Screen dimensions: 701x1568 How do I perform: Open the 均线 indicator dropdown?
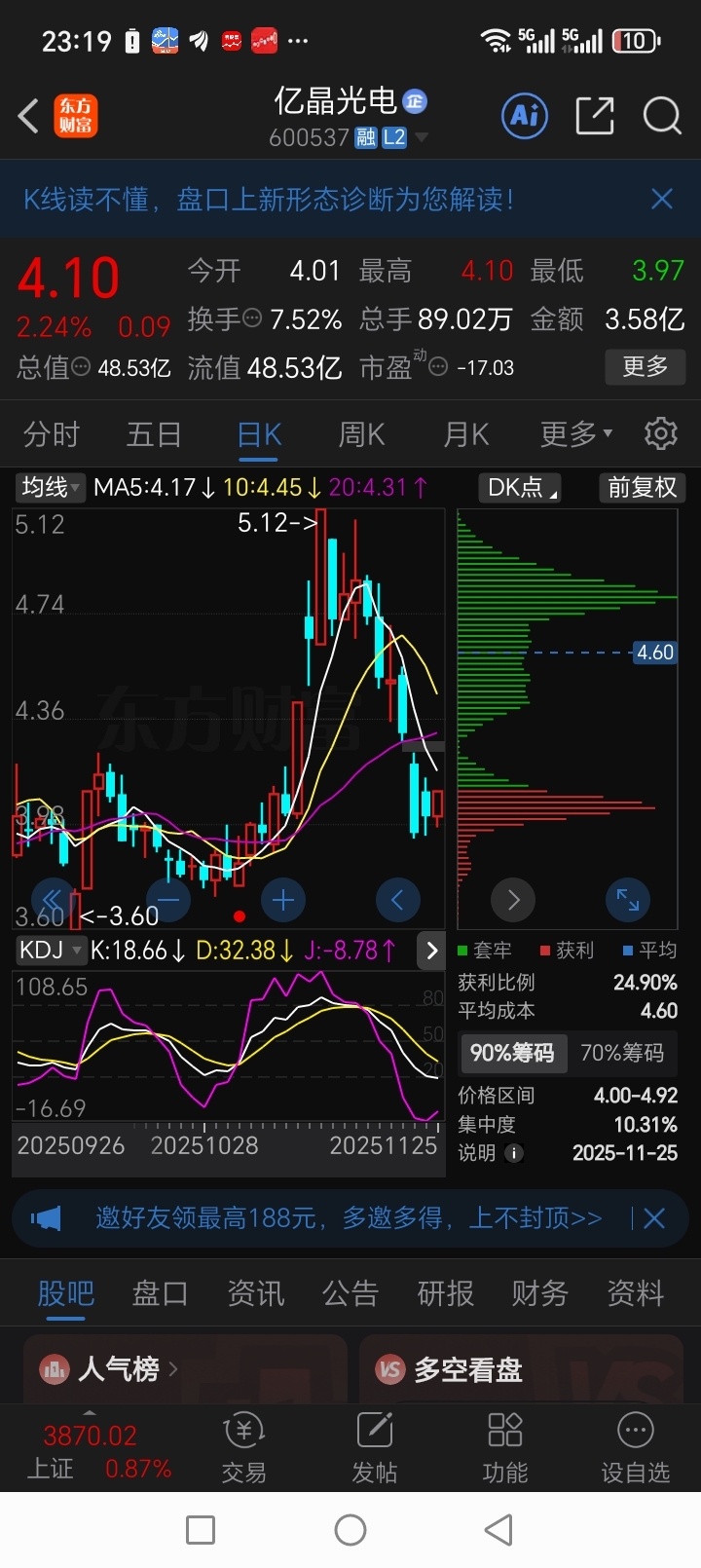point(52,487)
